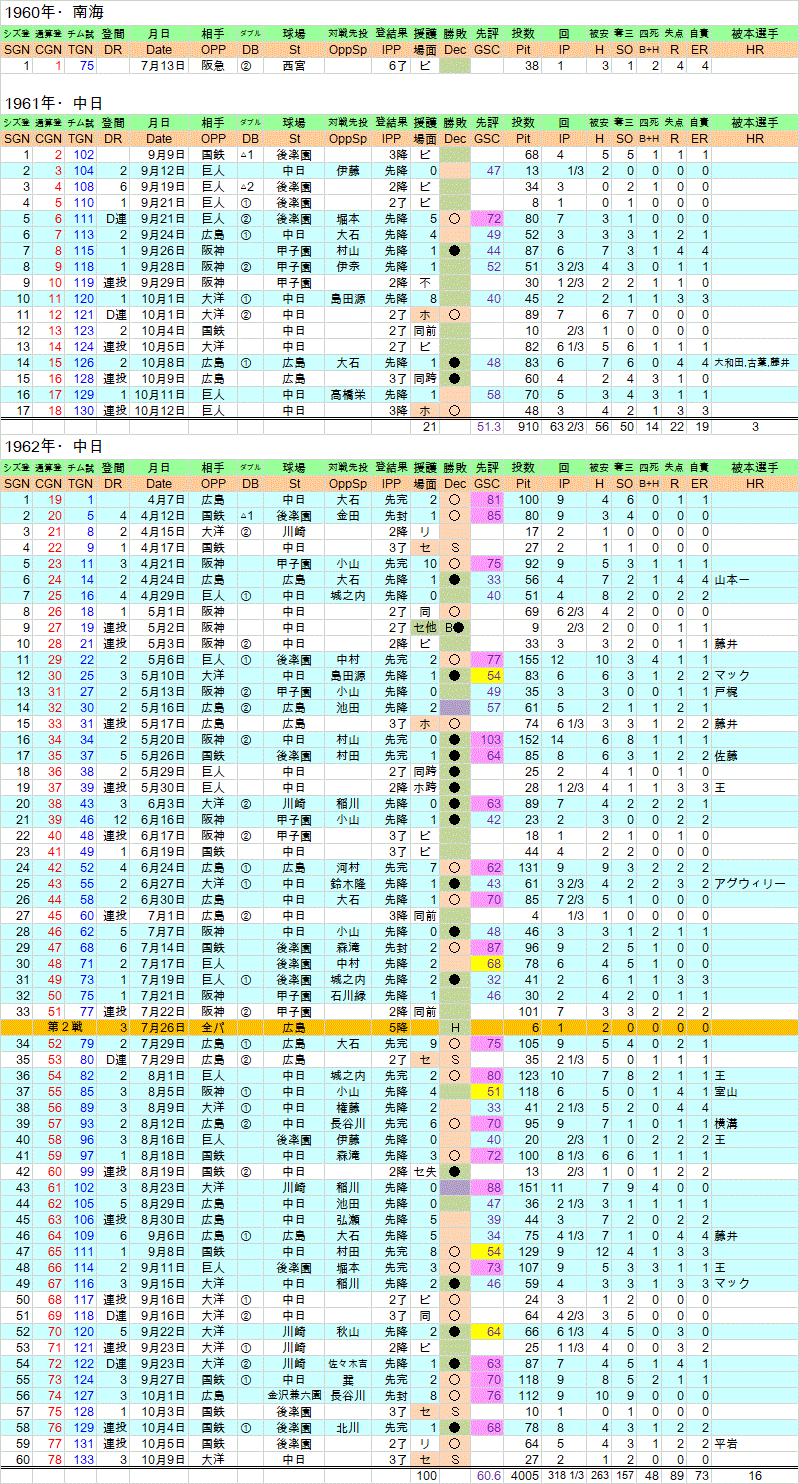The width and height of the screenshot is (799, 1484).
Task: Click the yellow game score cell "68"
Action: [493, 964]
